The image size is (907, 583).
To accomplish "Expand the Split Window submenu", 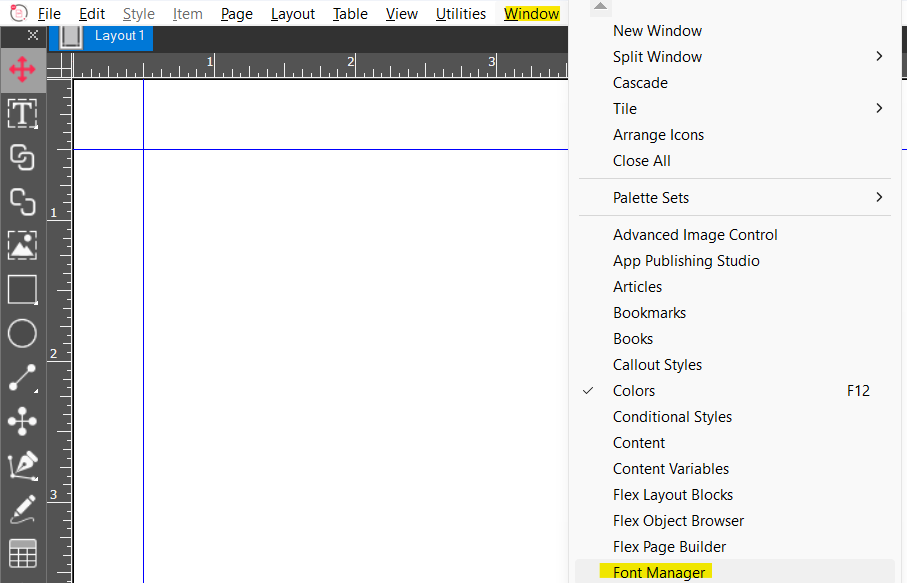I will tap(657, 56).
